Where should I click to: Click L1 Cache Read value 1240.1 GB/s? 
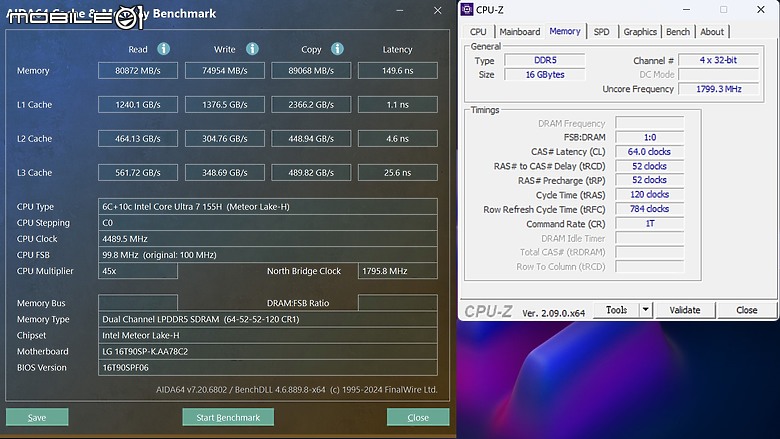(x=138, y=104)
